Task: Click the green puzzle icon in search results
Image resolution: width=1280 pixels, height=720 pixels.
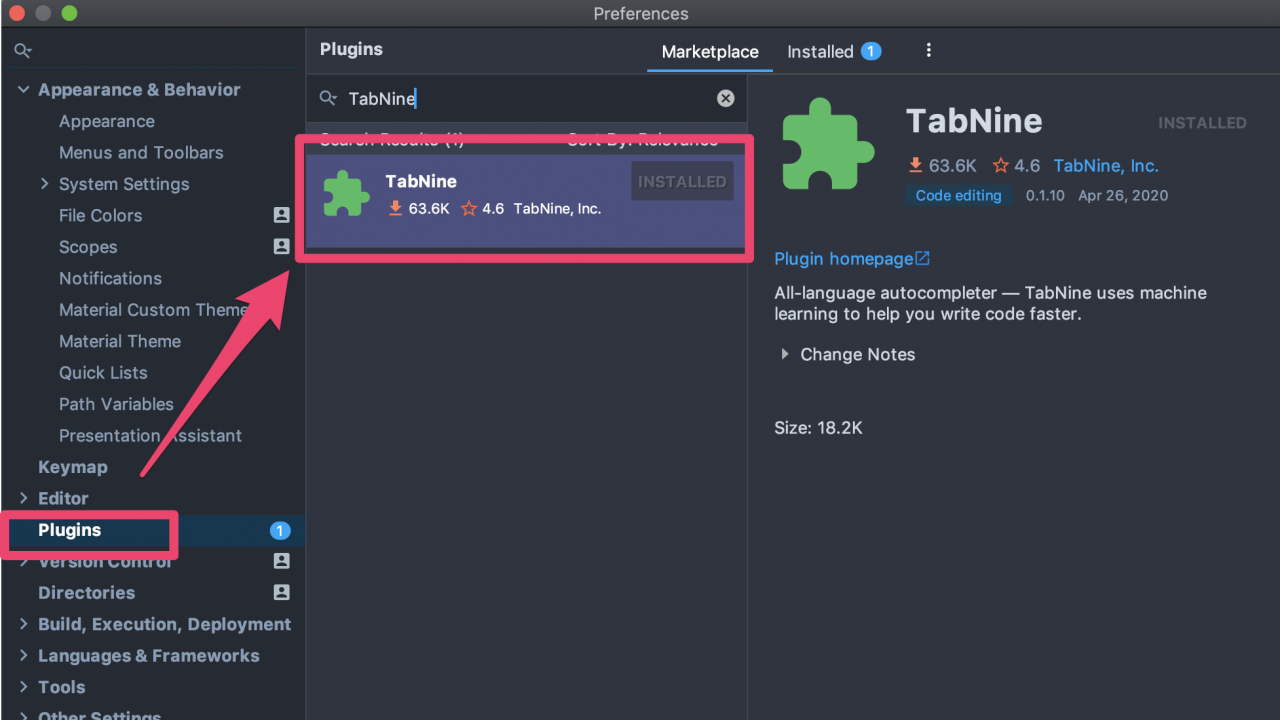Action: click(x=346, y=193)
